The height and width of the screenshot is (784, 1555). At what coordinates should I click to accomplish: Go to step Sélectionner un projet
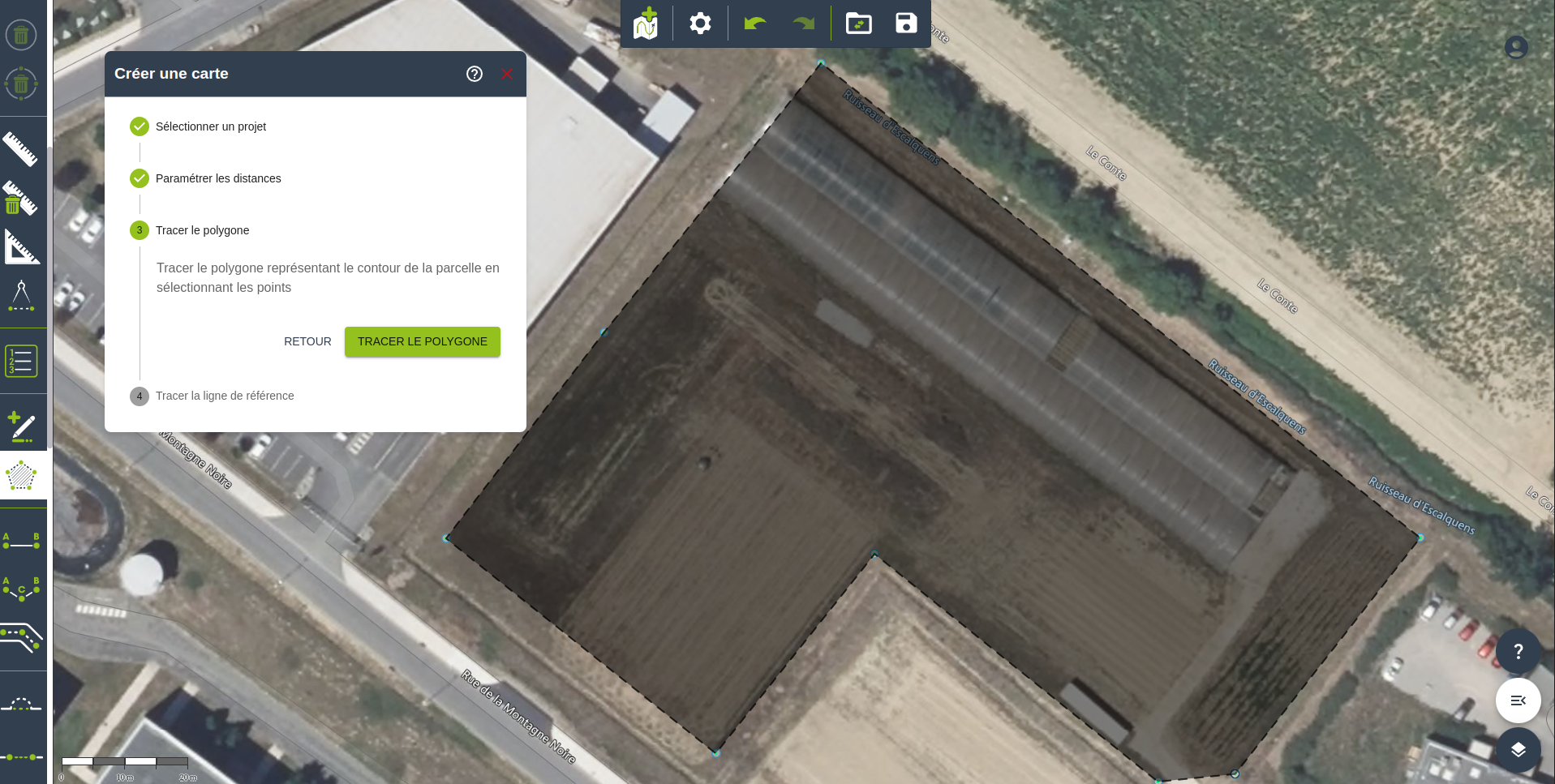click(x=210, y=126)
